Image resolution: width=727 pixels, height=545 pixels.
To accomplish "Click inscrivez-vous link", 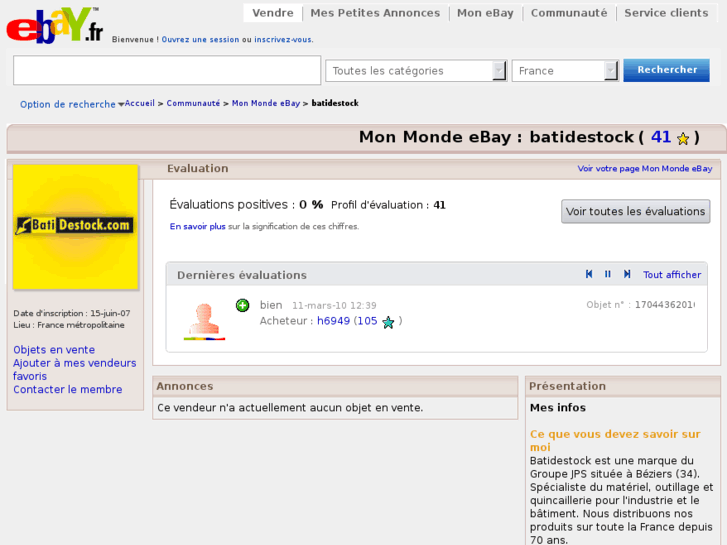I will (x=283, y=40).
